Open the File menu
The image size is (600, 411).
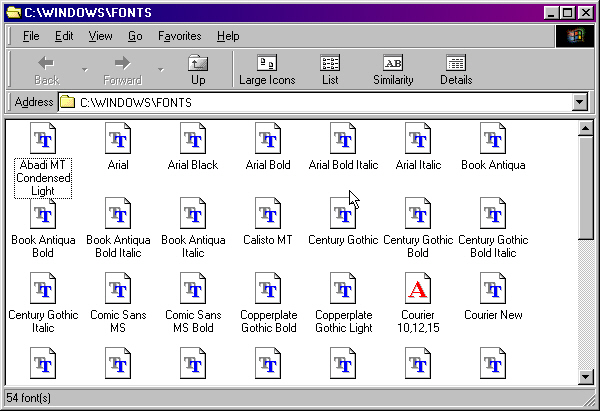point(31,36)
